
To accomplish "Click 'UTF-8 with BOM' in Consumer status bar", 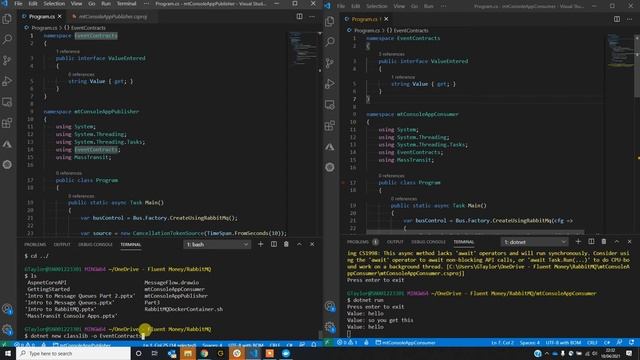I will tap(563, 342).
